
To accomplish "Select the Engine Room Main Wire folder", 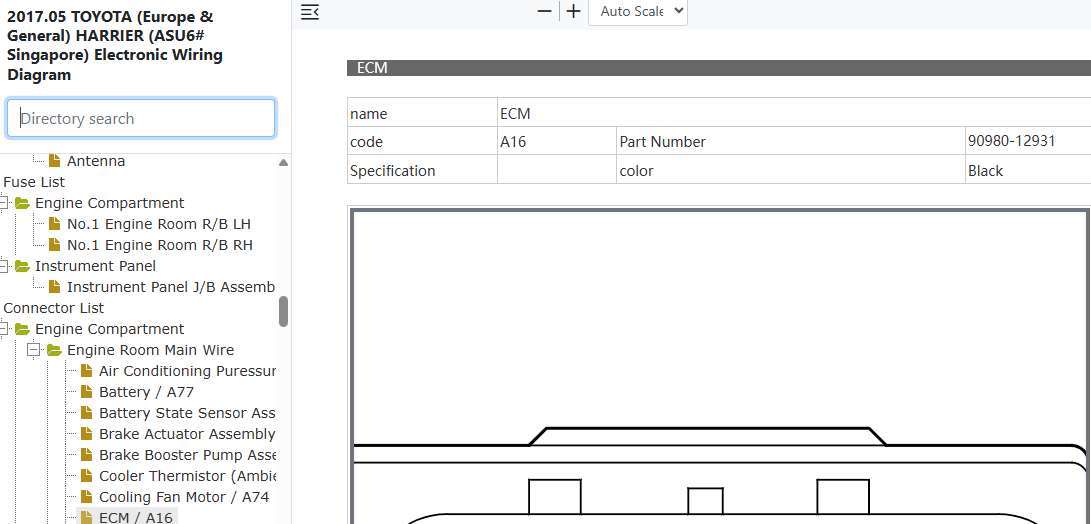I will click(x=150, y=350).
